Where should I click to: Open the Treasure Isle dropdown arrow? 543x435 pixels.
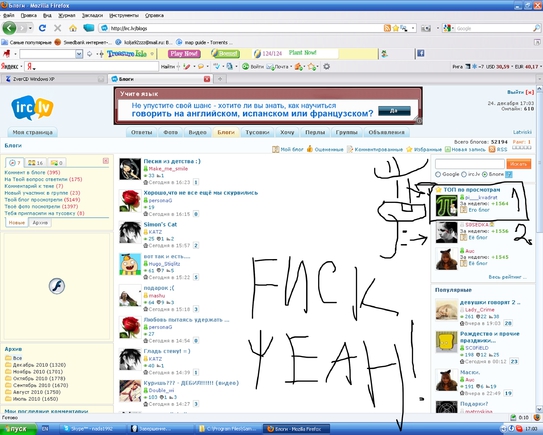[152, 54]
